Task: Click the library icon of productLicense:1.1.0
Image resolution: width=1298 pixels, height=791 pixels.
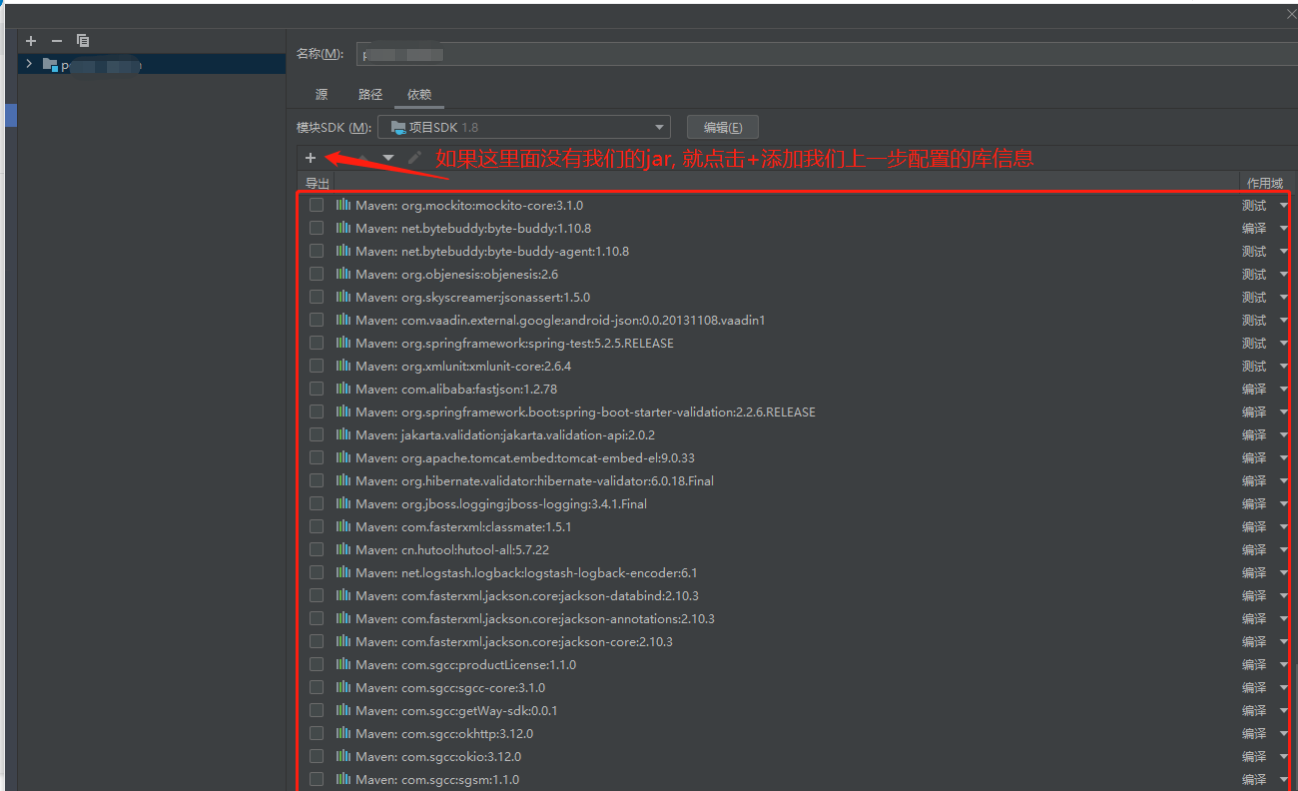Action: click(x=343, y=665)
